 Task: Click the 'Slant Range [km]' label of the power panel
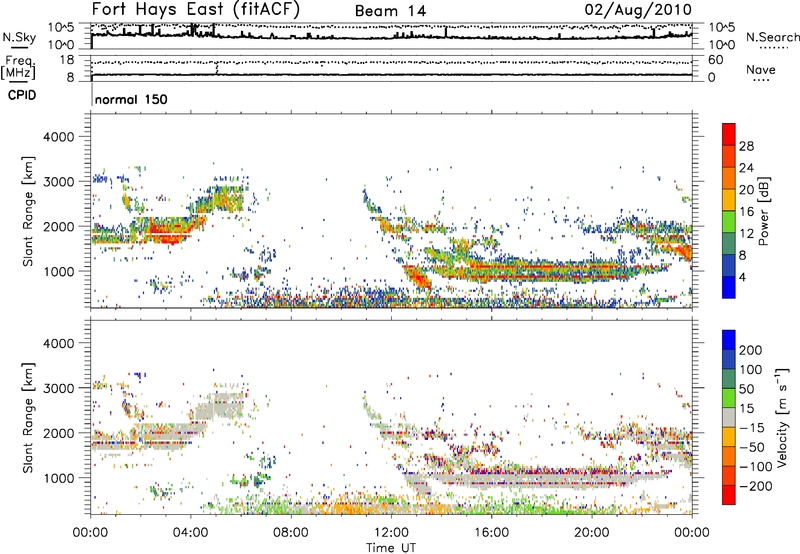pyautogui.click(x=29, y=211)
